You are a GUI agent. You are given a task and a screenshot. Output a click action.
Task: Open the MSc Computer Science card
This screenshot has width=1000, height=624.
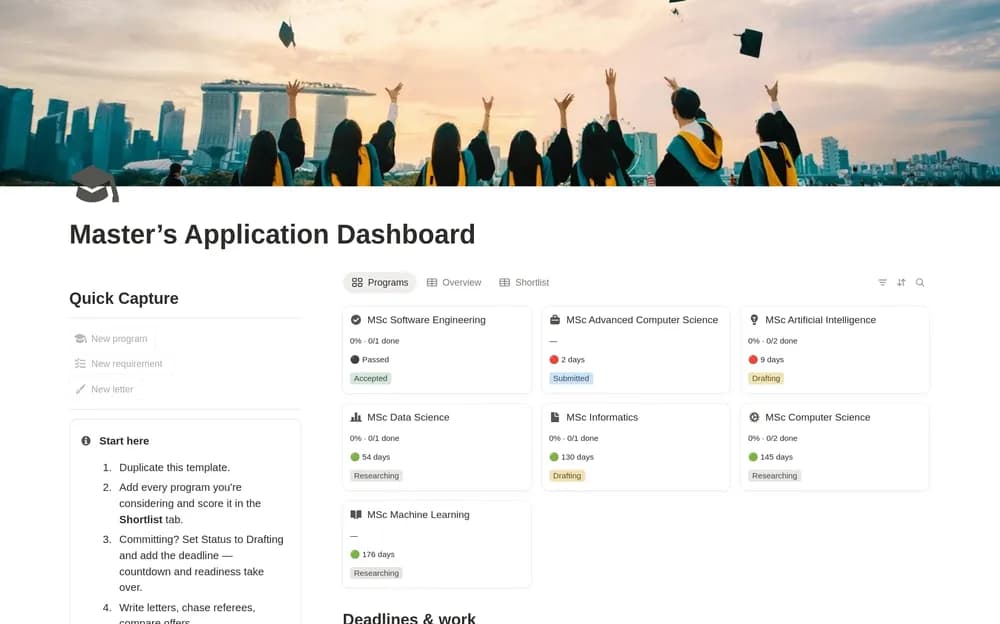coord(835,447)
